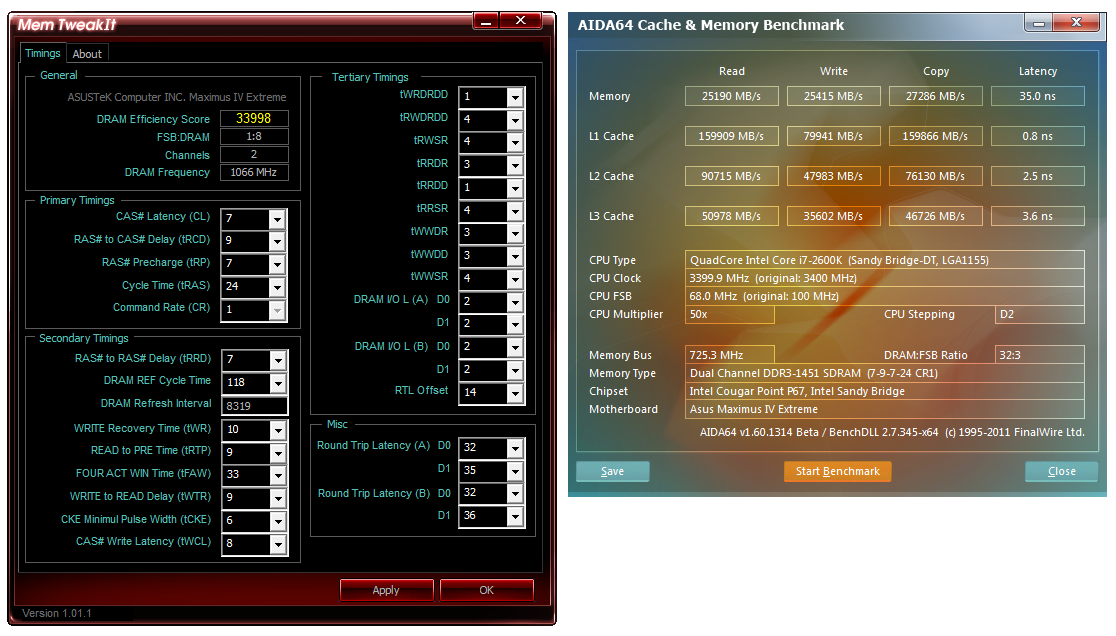Viewport: 1116px width, 636px height.
Task: Open the DRAM I/O L (B) D0 dropdown
Action: coord(515,348)
